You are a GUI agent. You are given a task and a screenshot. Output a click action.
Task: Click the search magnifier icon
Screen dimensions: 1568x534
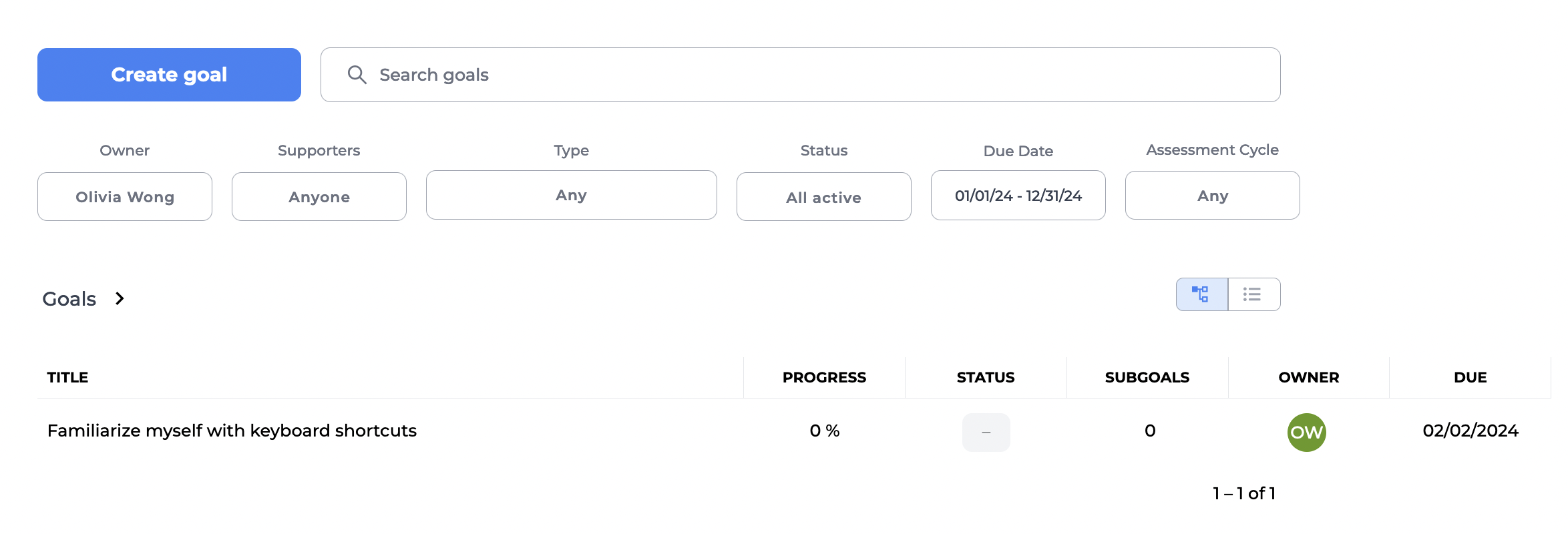click(x=357, y=75)
